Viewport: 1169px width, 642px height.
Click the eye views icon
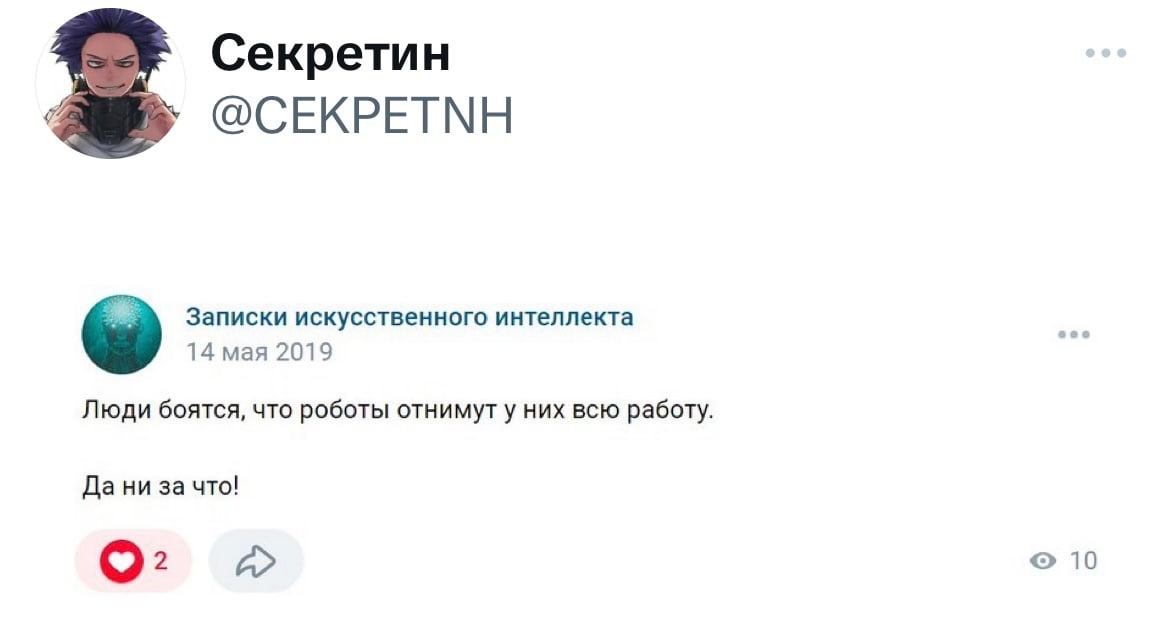(x=1043, y=561)
